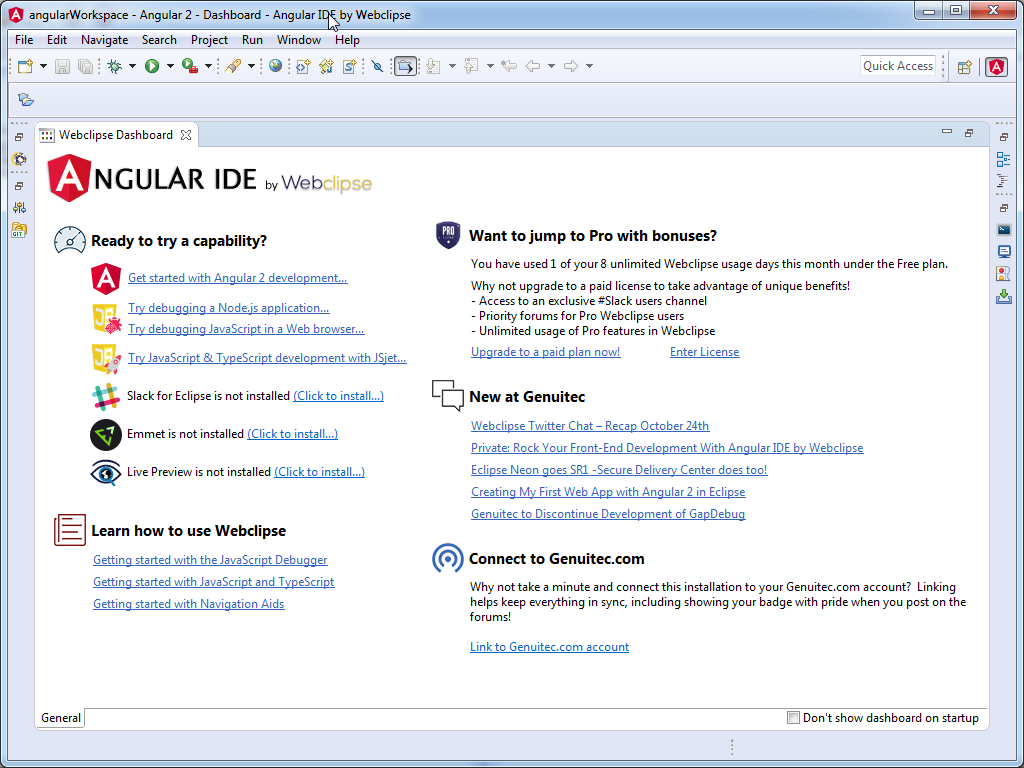Image resolution: width=1024 pixels, height=768 pixels.
Task: Open the Help menu
Action: coord(347,40)
